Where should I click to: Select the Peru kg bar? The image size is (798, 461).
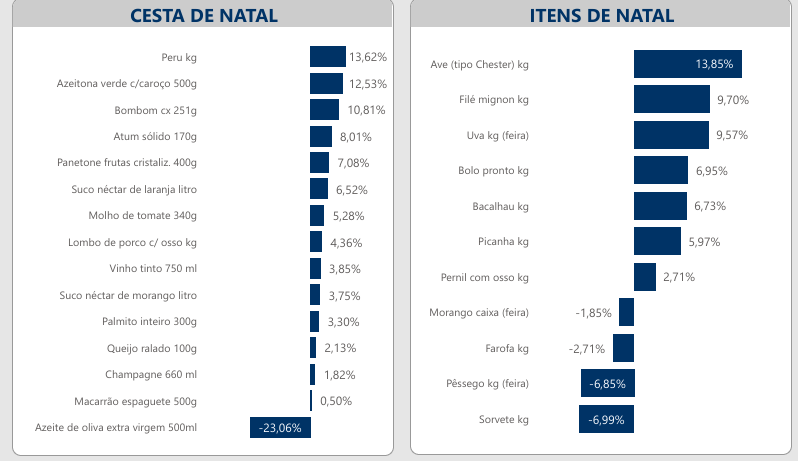click(x=327, y=57)
